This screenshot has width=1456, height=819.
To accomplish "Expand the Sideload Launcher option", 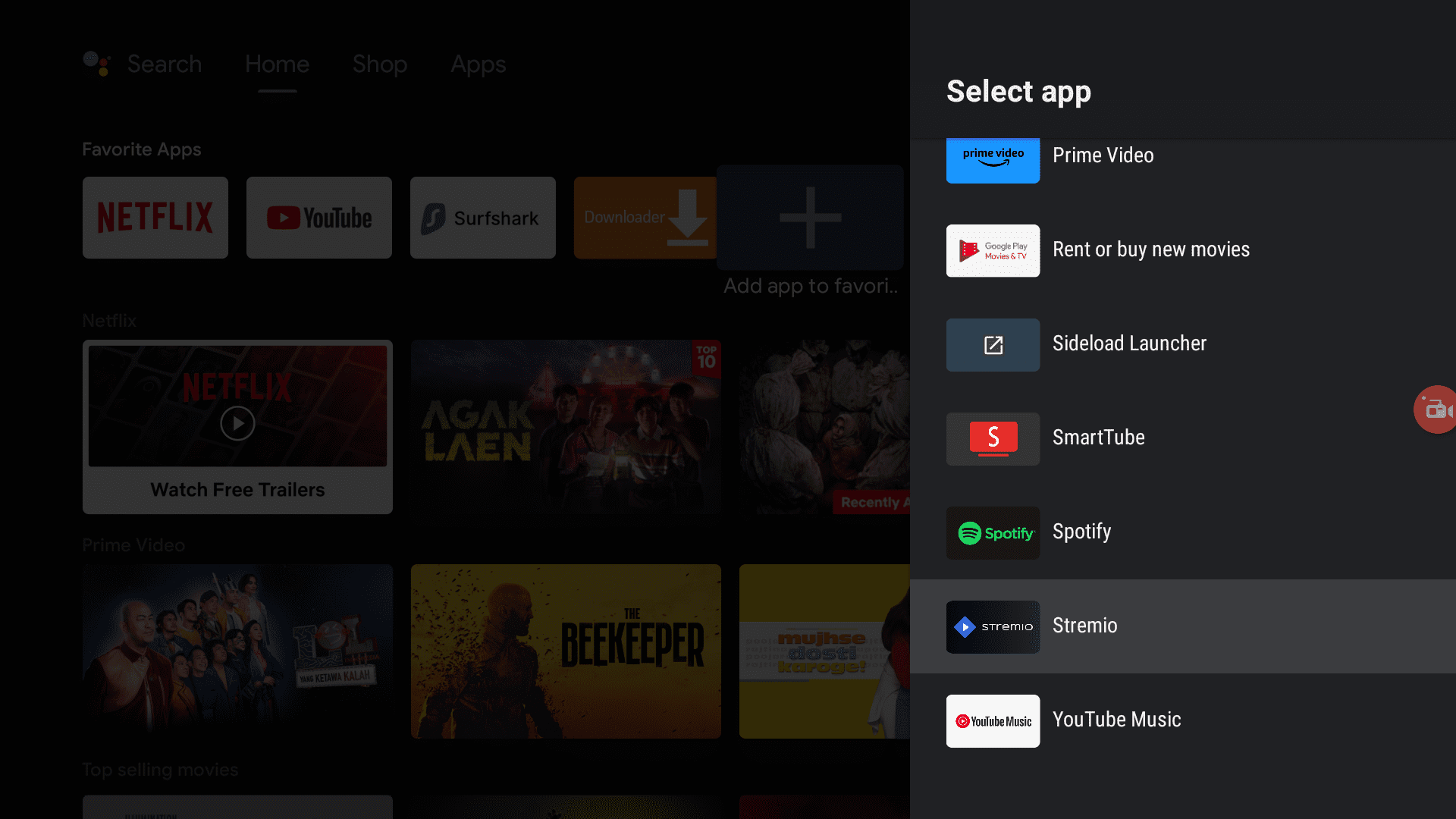I will pos(1183,344).
